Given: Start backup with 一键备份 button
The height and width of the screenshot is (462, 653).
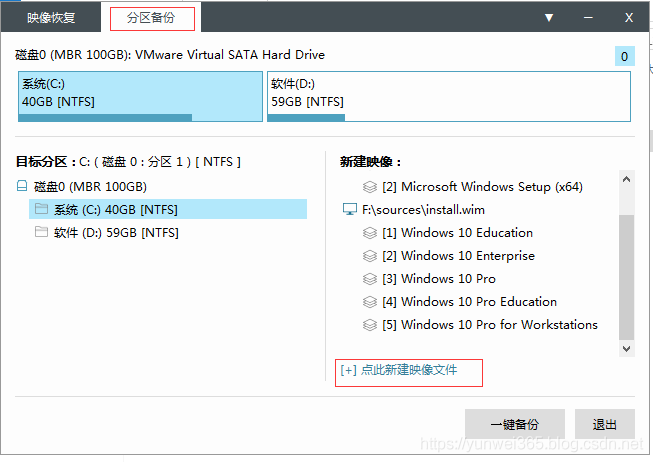Looking at the screenshot, I should [x=515, y=424].
